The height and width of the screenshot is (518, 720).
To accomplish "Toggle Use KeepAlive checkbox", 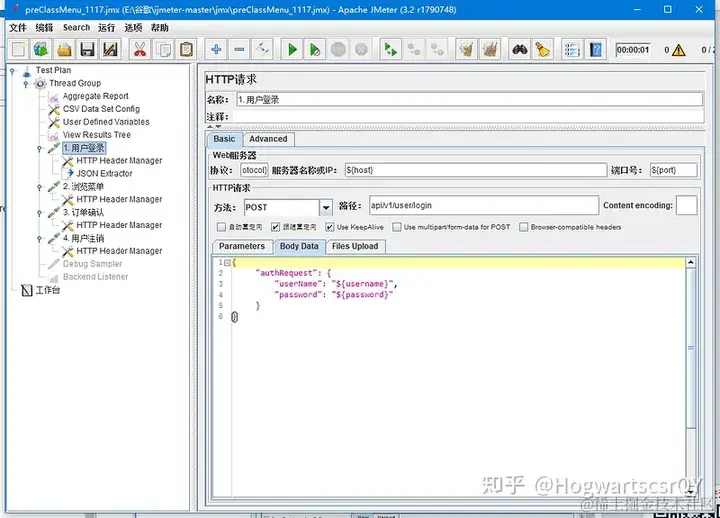I will tap(330, 227).
